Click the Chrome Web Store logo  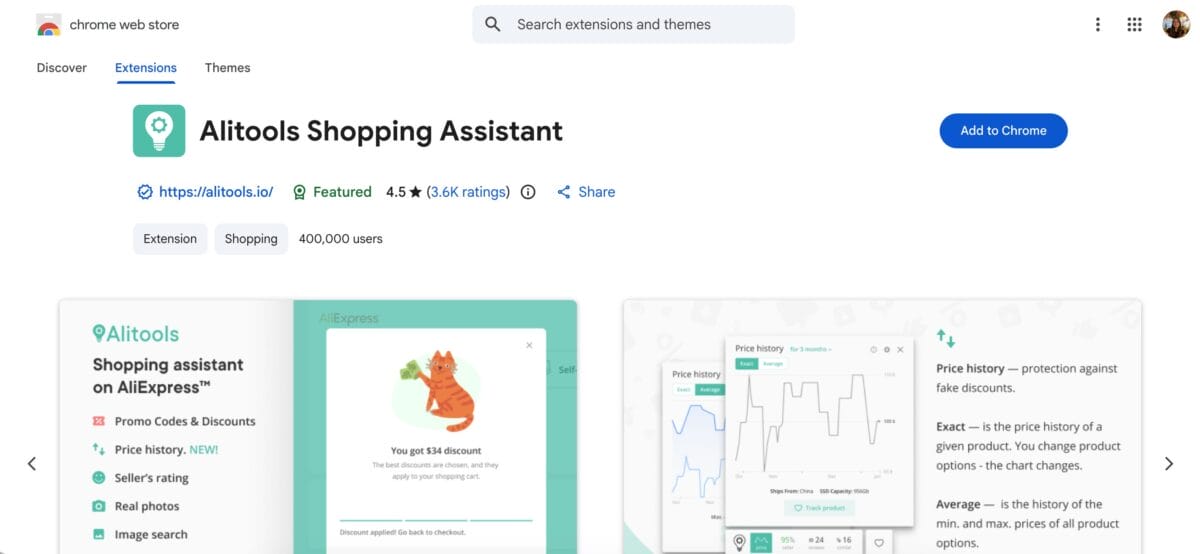pyautogui.click(x=49, y=25)
